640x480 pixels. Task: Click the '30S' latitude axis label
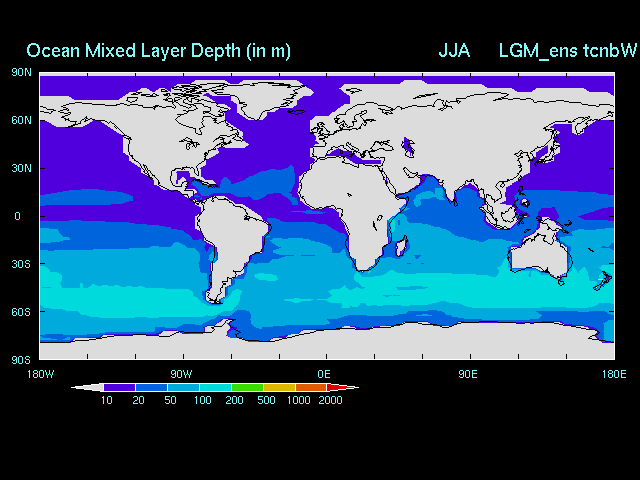21,264
